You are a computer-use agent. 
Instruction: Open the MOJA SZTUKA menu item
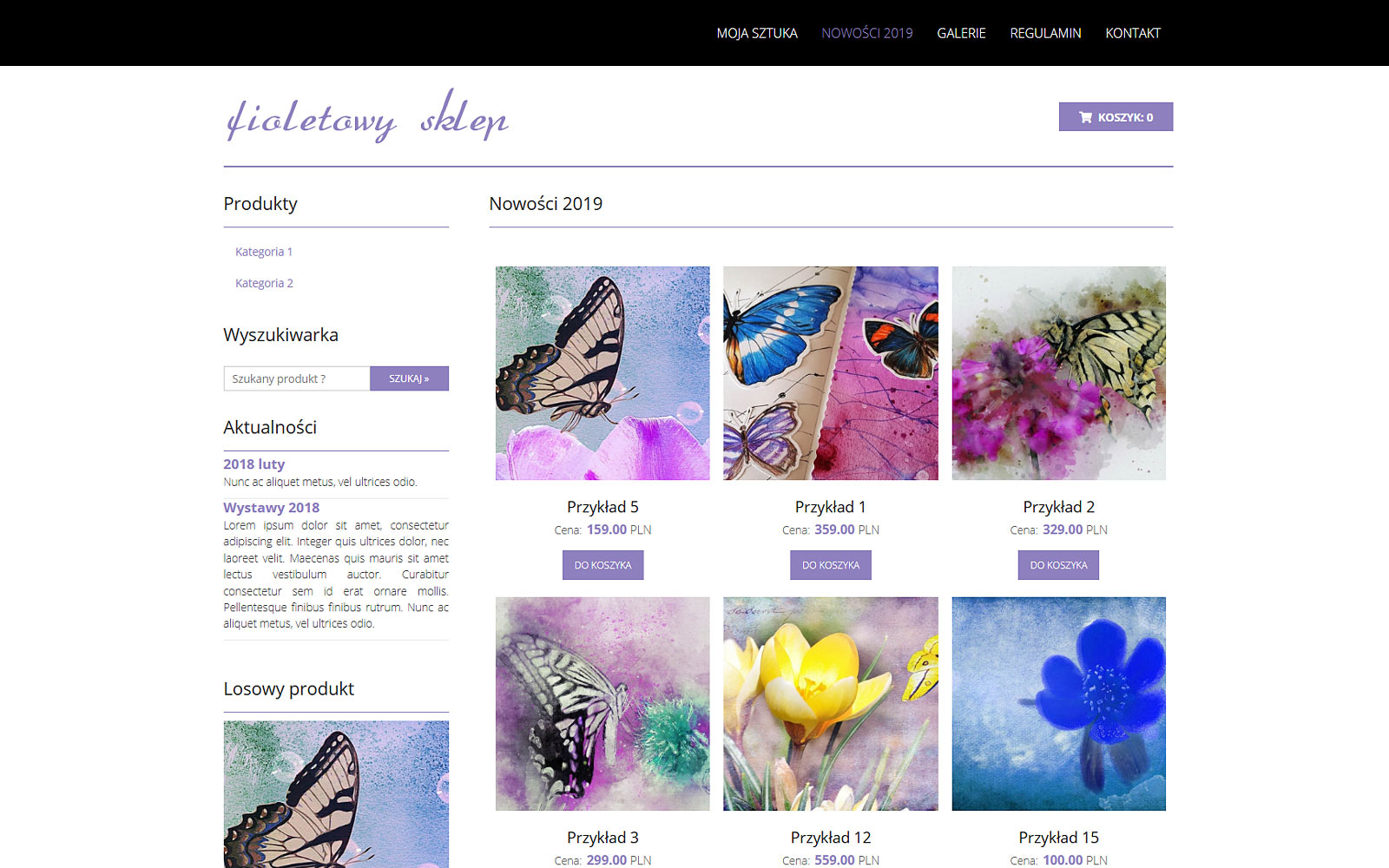(x=757, y=33)
